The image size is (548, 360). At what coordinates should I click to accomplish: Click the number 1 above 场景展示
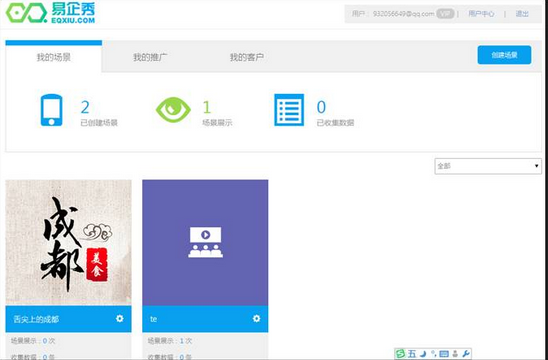207,107
